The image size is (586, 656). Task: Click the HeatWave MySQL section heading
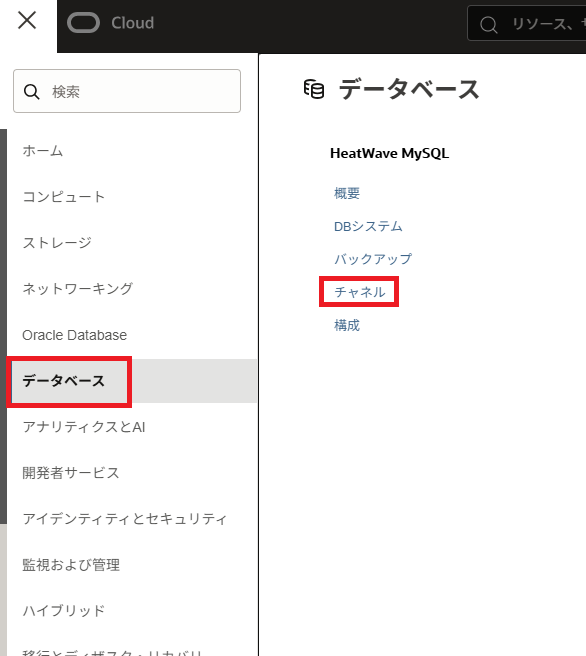click(389, 154)
